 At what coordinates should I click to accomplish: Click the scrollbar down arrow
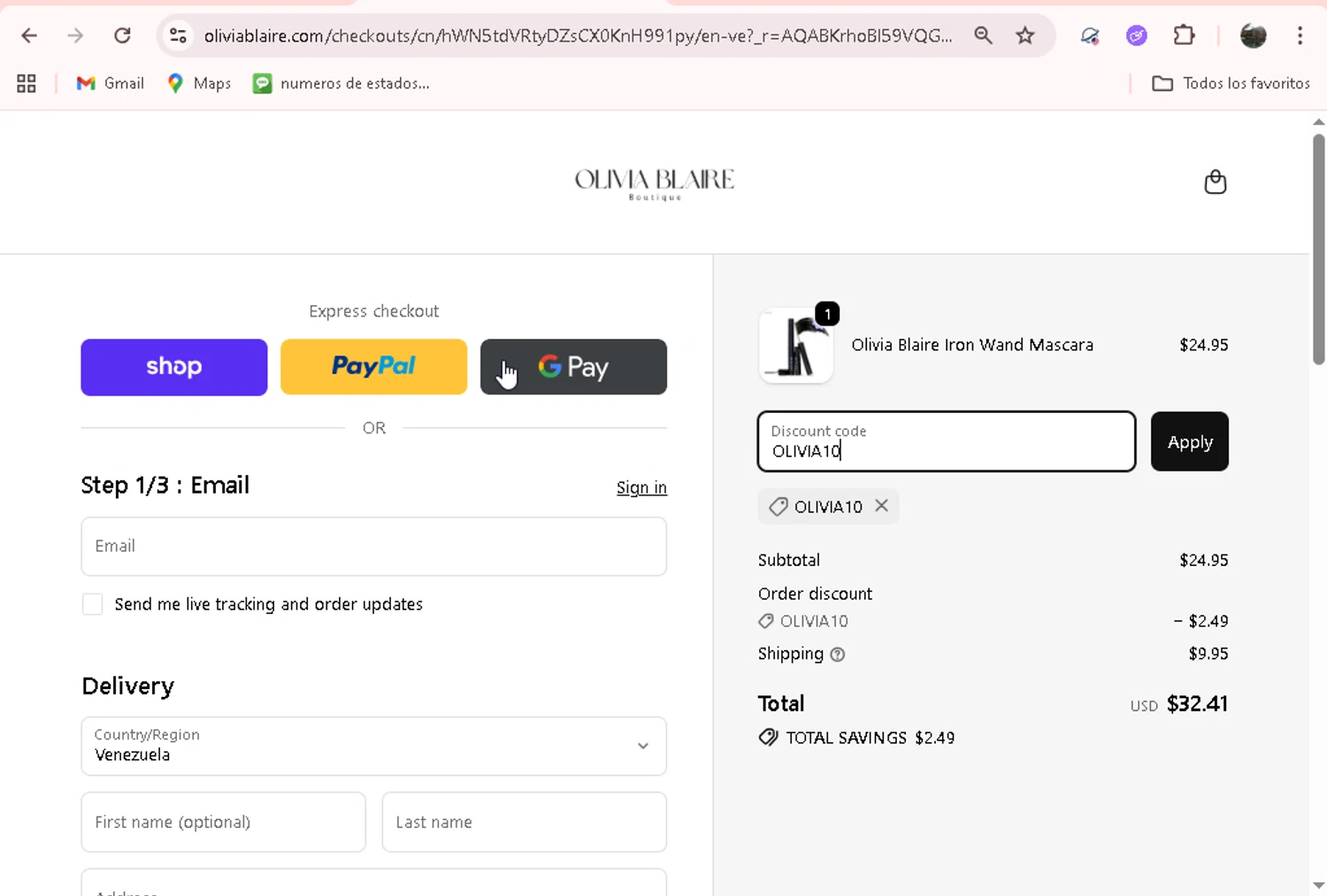coord(1318,885)
